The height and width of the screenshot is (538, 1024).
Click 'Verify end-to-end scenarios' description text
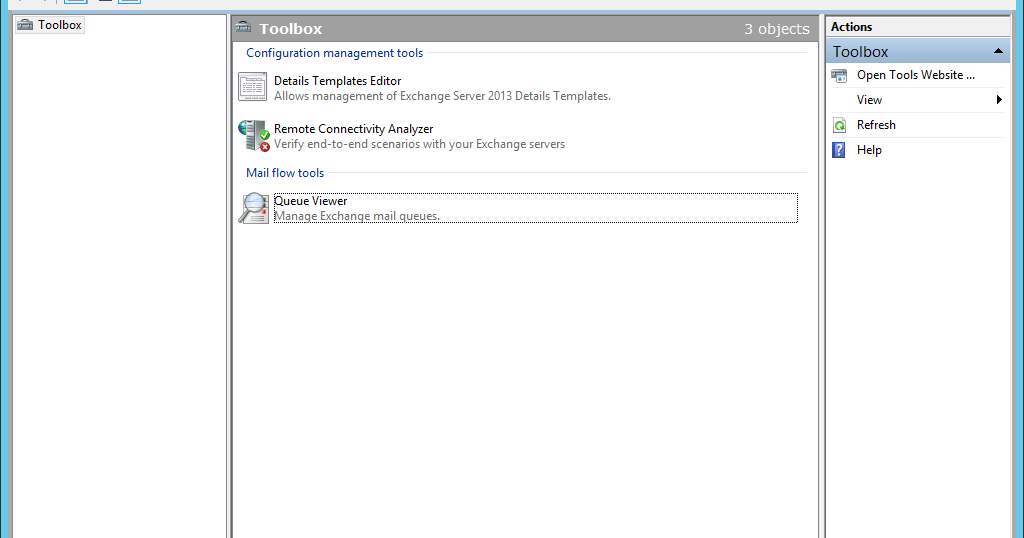[419, 144]
